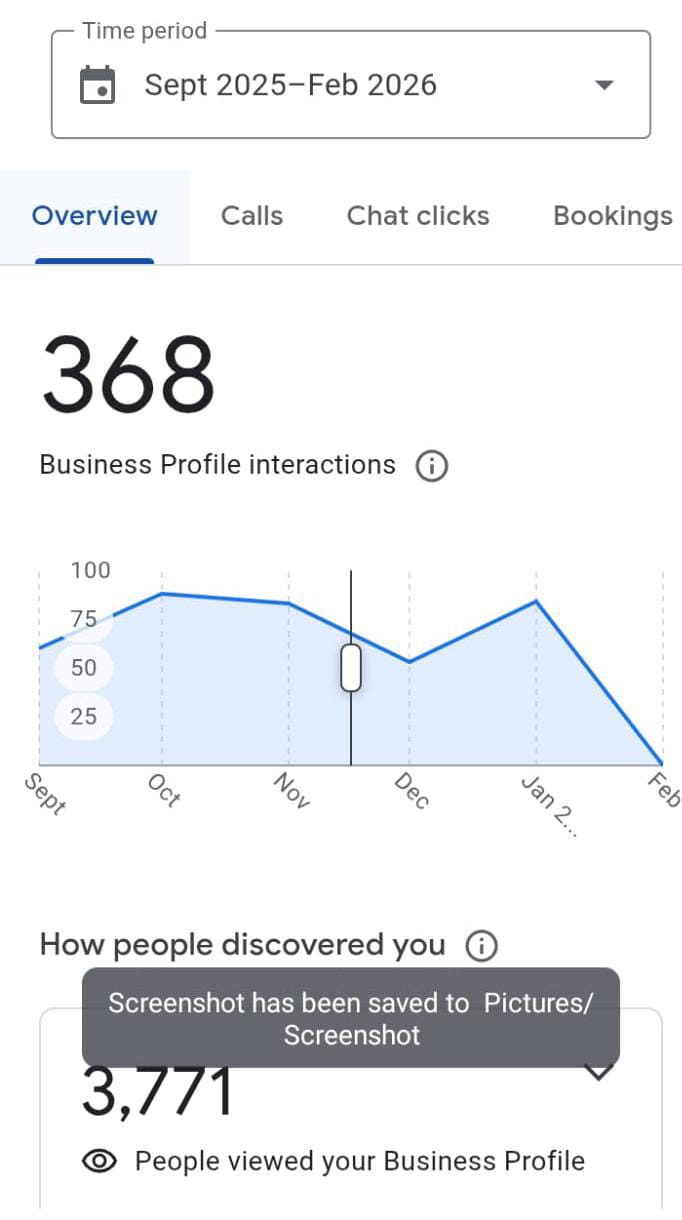
Task: Tap the screenshot saved notification toast
Action: coord(351,1018)
